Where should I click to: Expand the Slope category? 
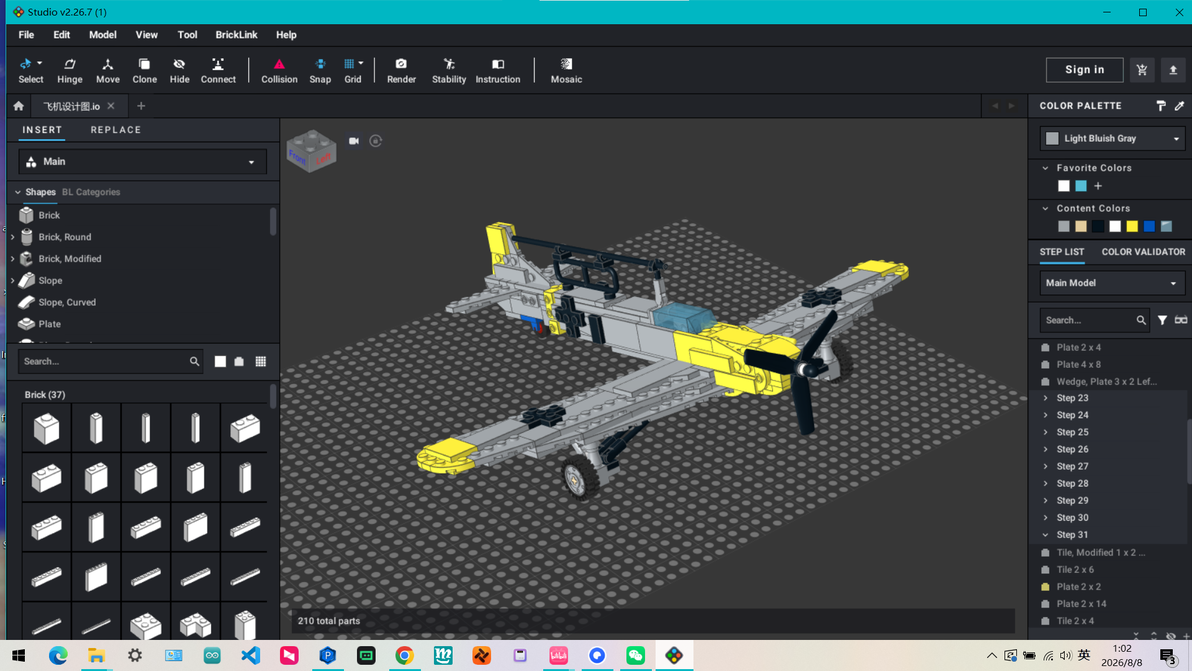pyautogui.click(x=13, y=280)
